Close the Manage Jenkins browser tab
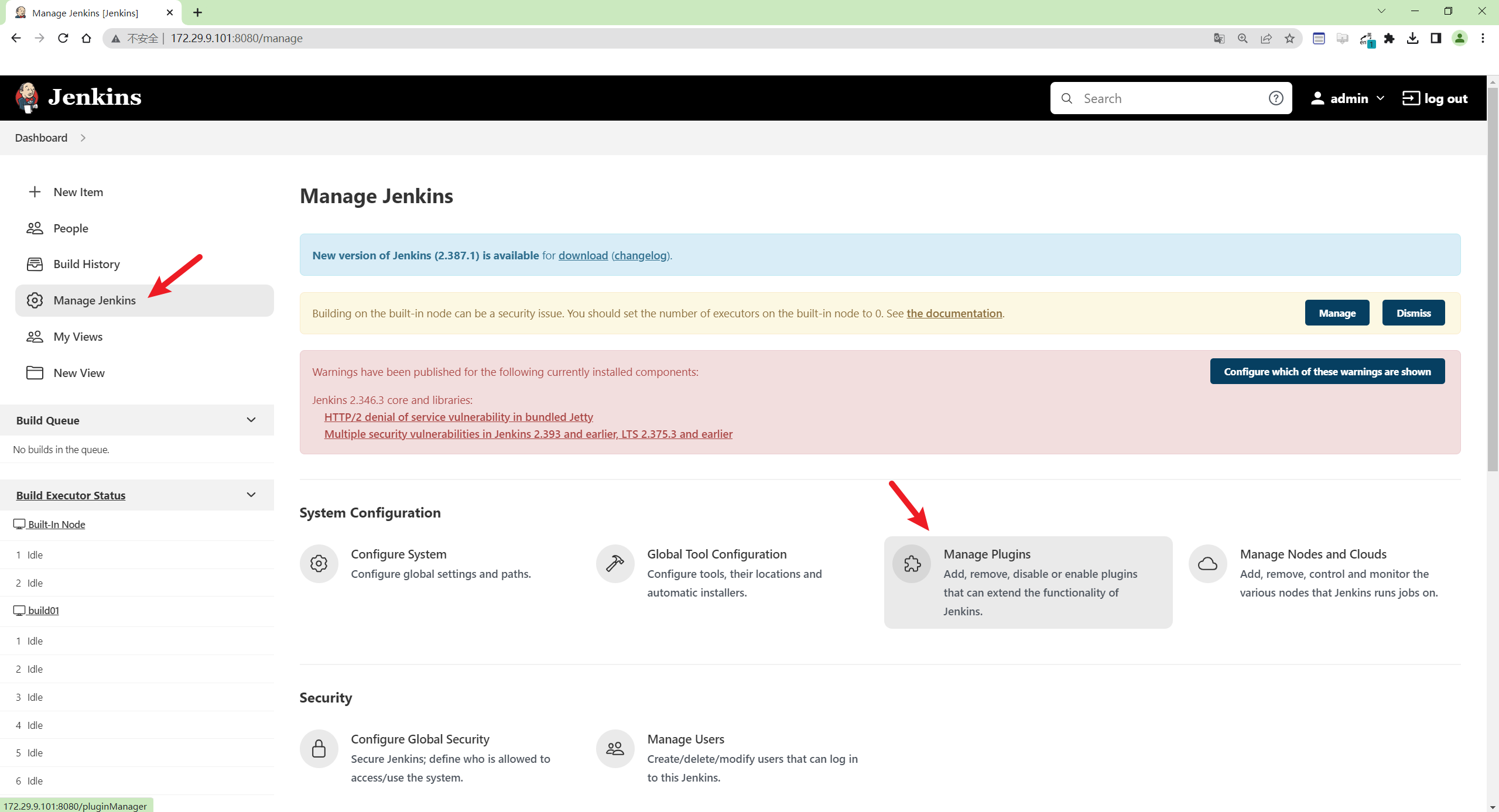Screen dimensions: 1499x812 170,12
